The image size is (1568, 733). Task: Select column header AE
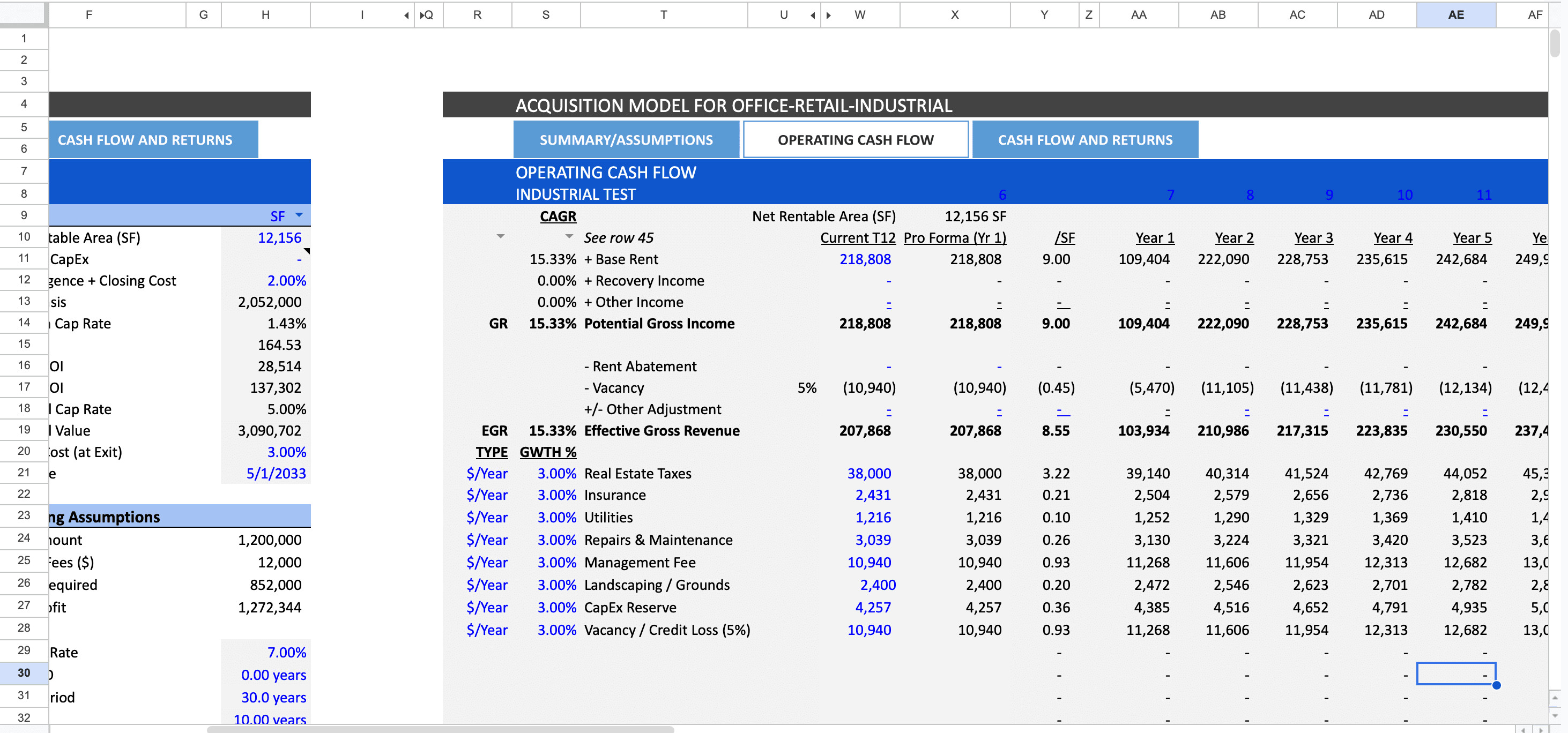1455,14
